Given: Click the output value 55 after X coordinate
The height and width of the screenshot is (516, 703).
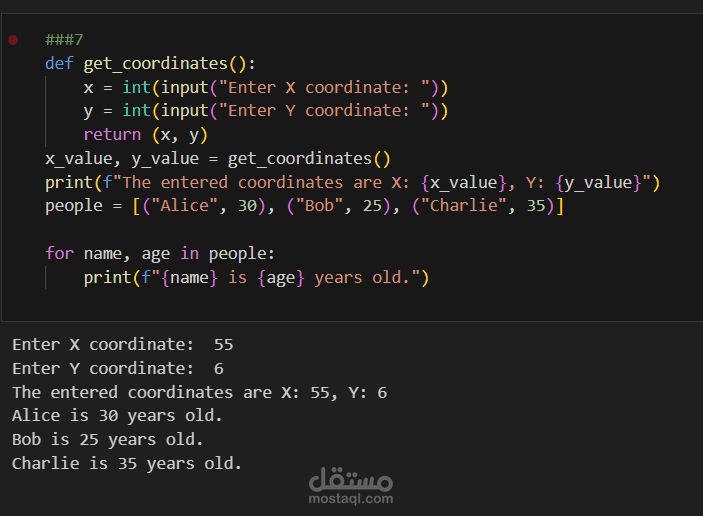Looking at the screenshot, I should 223,345.
